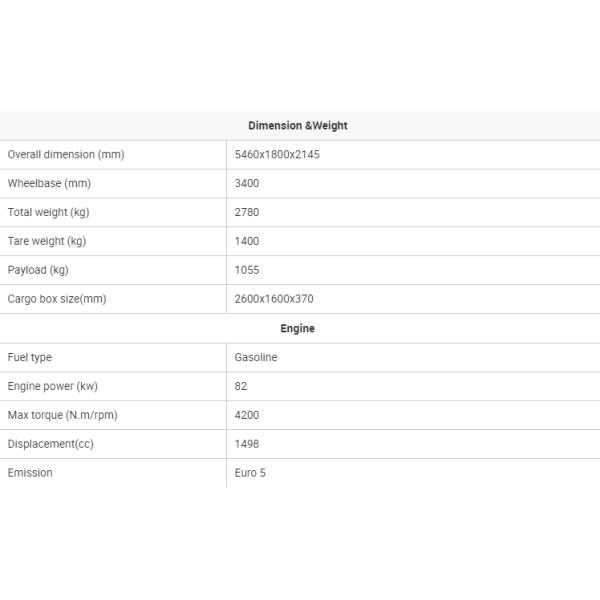Click the Dimension &Weight section header

[x=297, y=126]
